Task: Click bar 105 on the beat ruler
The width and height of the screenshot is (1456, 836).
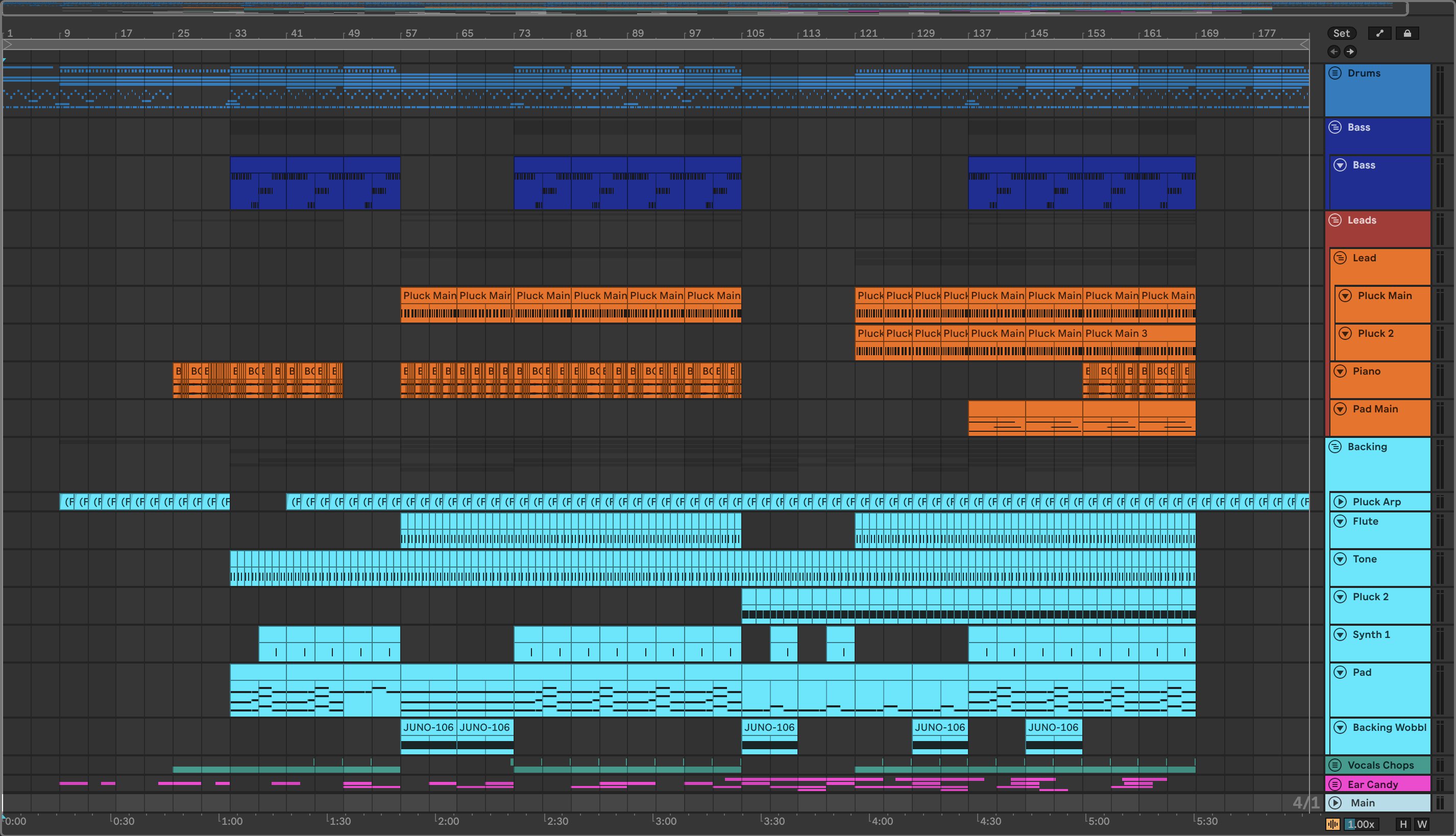Action: point(755,33)
